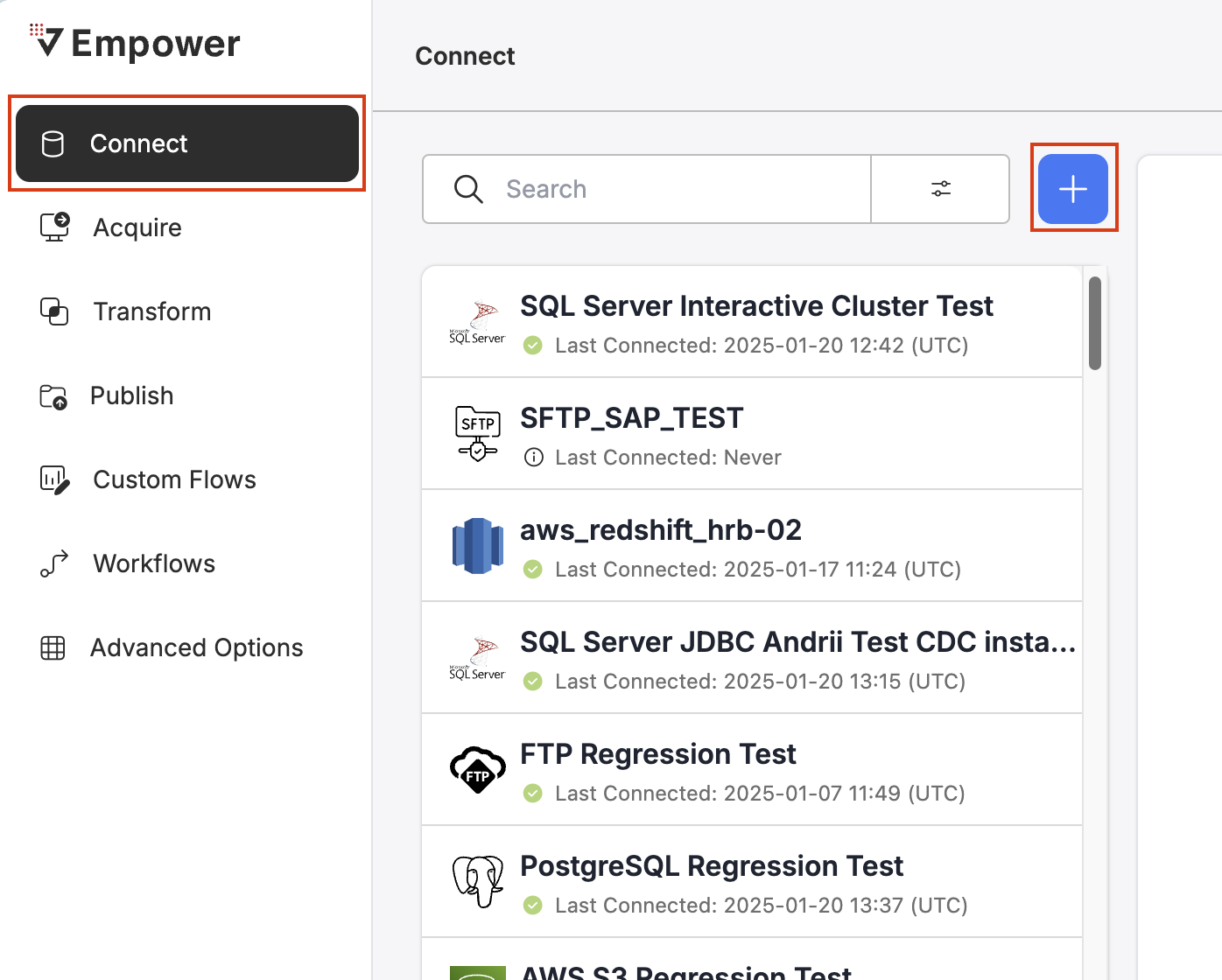Select SQL Server Interactive Cluster Test
The height and width of the screenshot is (980, 1222).
(752, 322)
